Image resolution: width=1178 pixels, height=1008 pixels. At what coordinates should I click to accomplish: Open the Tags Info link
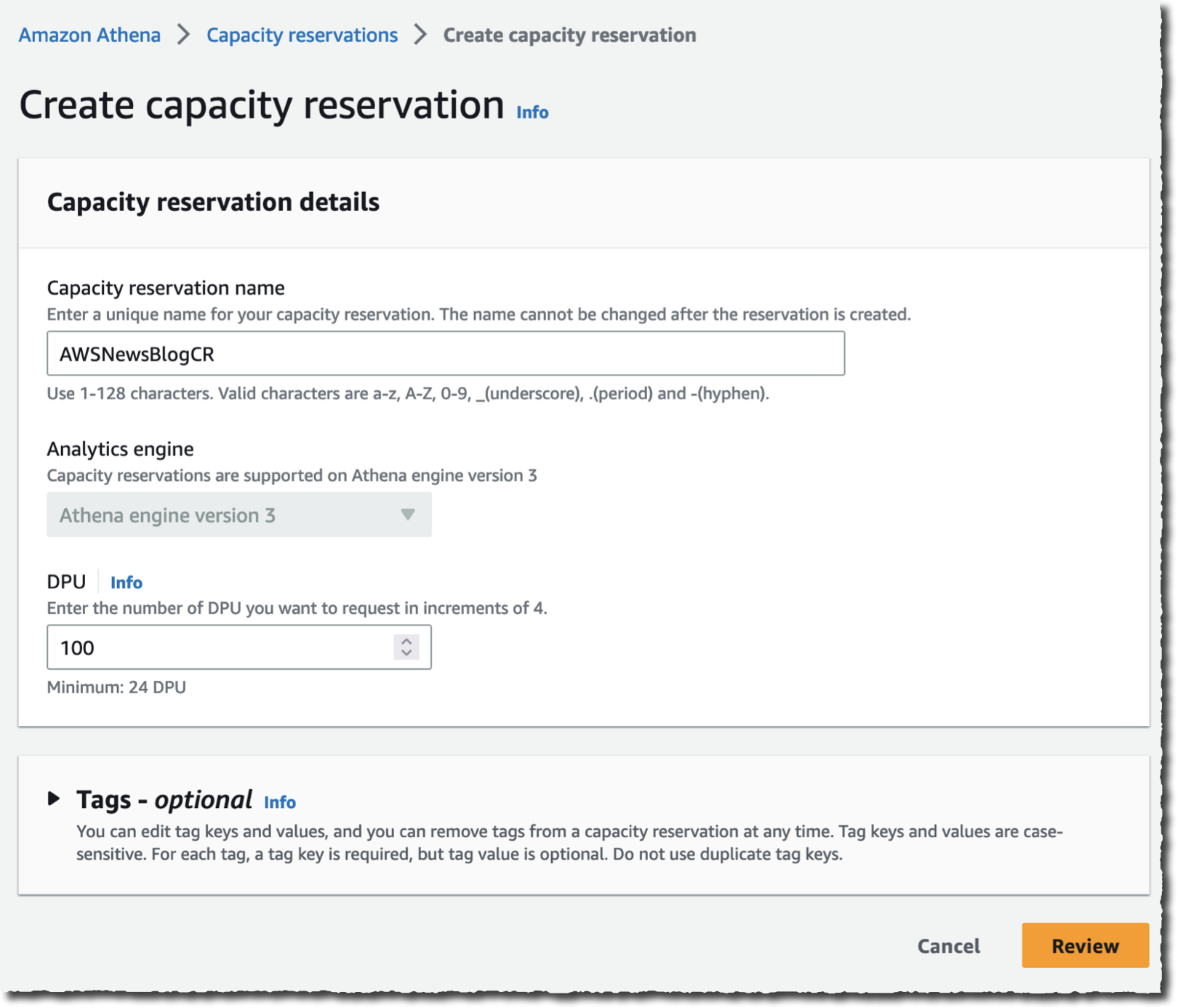pyautogui.click(x=279, y=802)
